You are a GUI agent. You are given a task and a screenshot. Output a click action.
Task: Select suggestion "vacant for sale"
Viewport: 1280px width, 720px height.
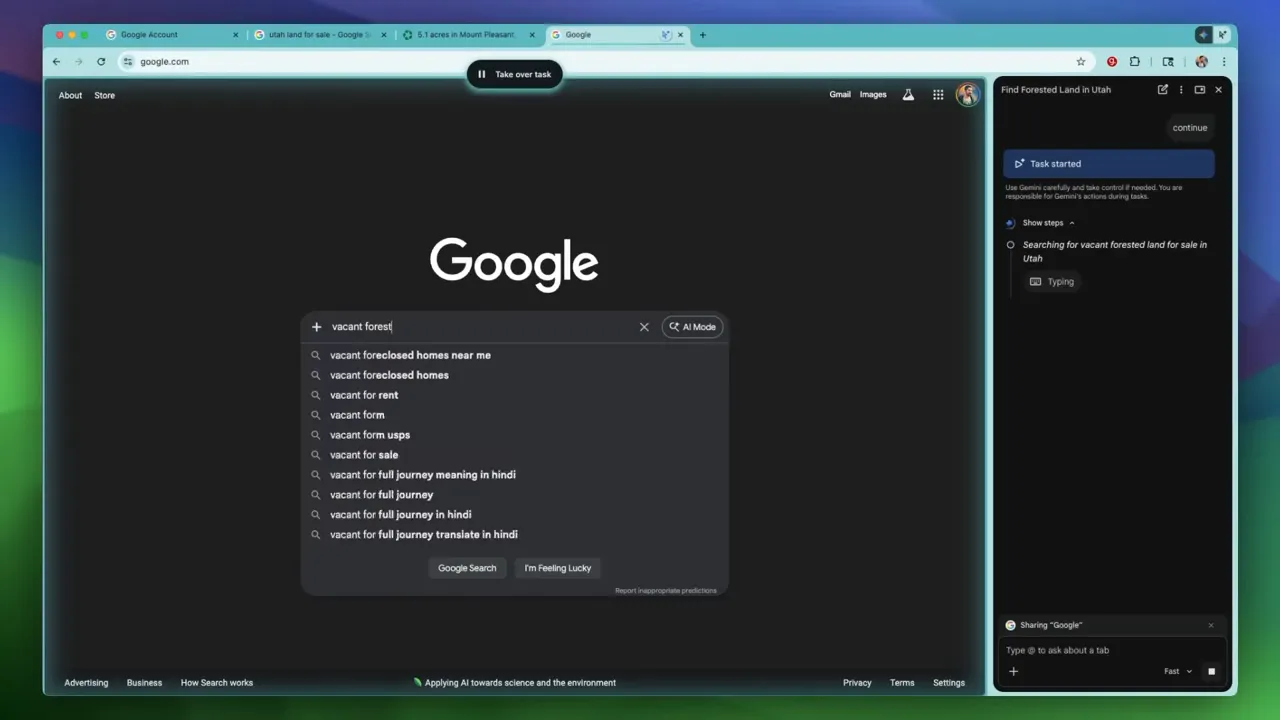pos(515,455)
